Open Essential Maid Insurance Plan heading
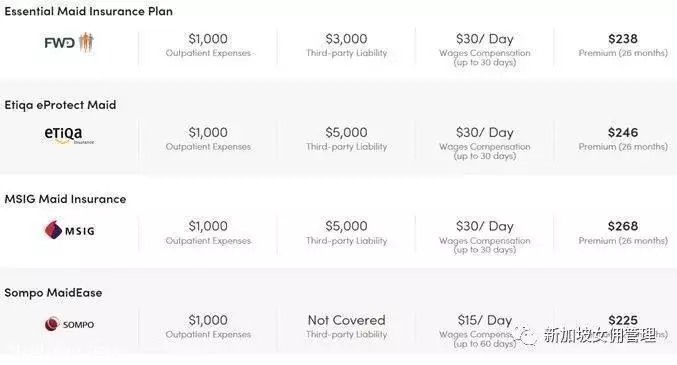The image size is (677, 365). pos(89,11)
